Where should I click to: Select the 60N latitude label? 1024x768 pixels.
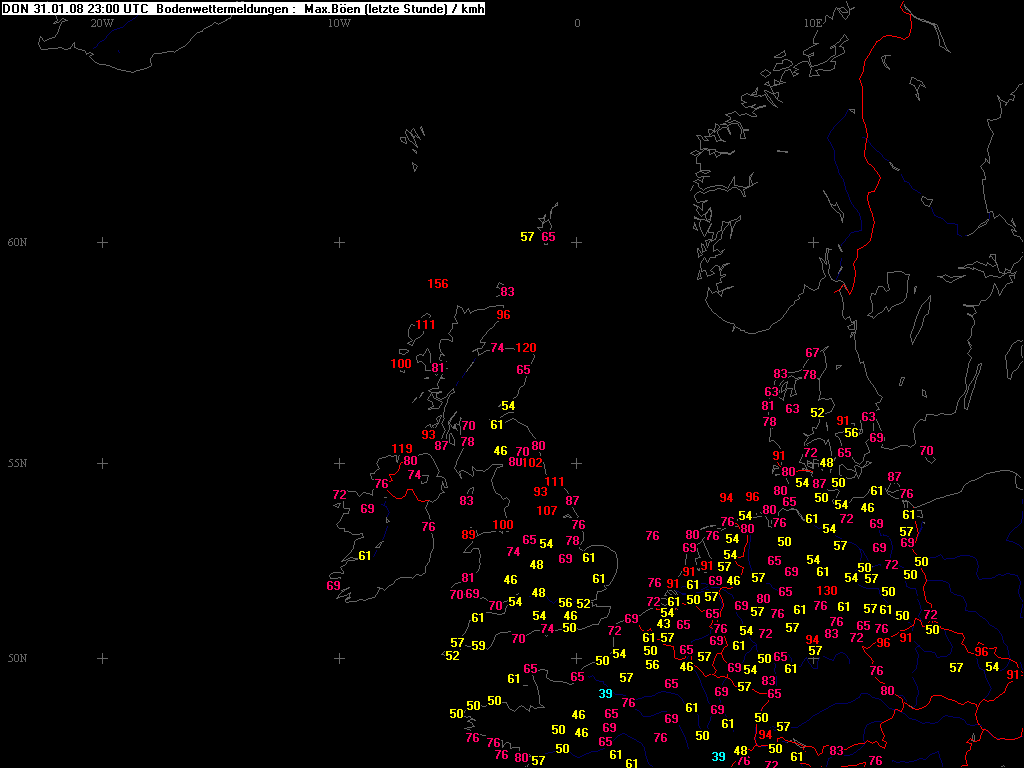[17, 243]
